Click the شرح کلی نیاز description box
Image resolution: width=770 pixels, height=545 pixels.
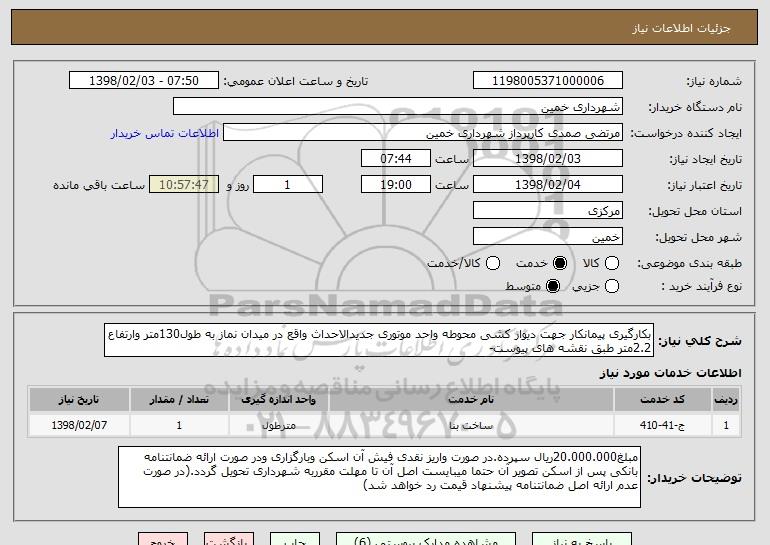tap(379, 340)
